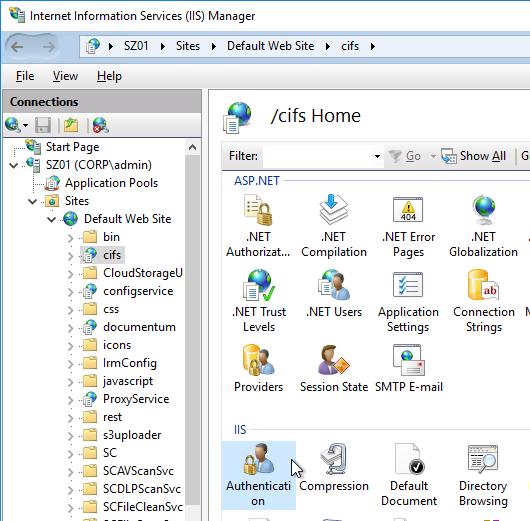Open the Filter combo box dropdown
This screenshot has height=521, width=530.
(377, 156)
